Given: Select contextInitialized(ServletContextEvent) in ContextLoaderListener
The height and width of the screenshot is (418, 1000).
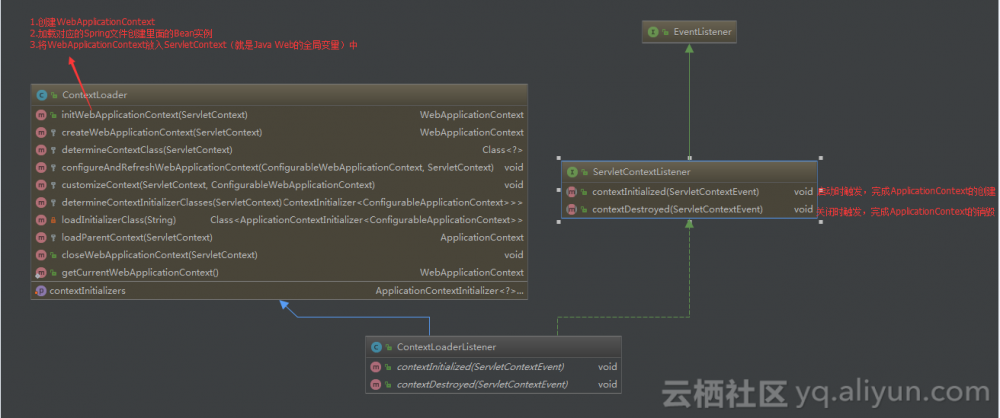Looking at the screenshot, I should 480,367.
